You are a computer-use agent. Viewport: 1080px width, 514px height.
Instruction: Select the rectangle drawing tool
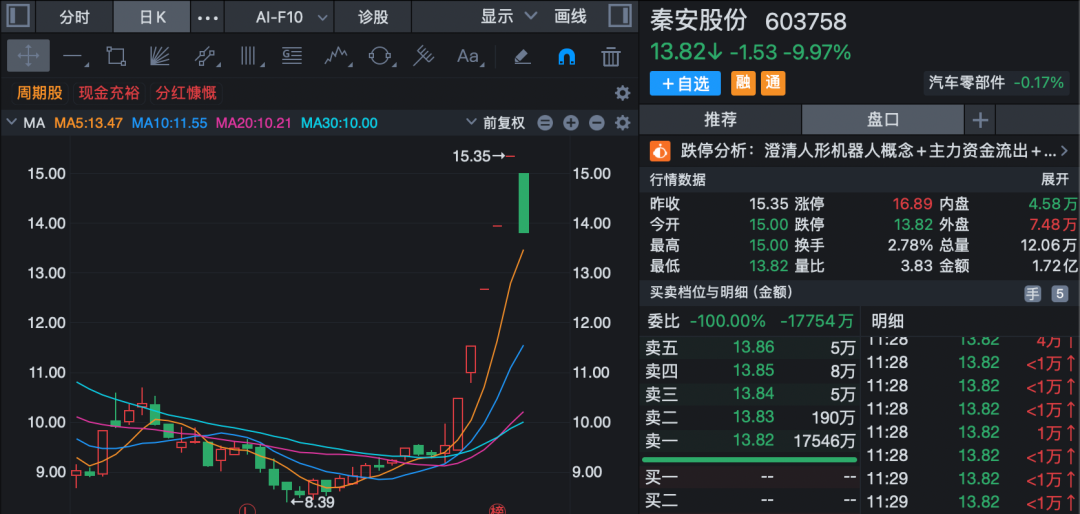coord(116,56)
